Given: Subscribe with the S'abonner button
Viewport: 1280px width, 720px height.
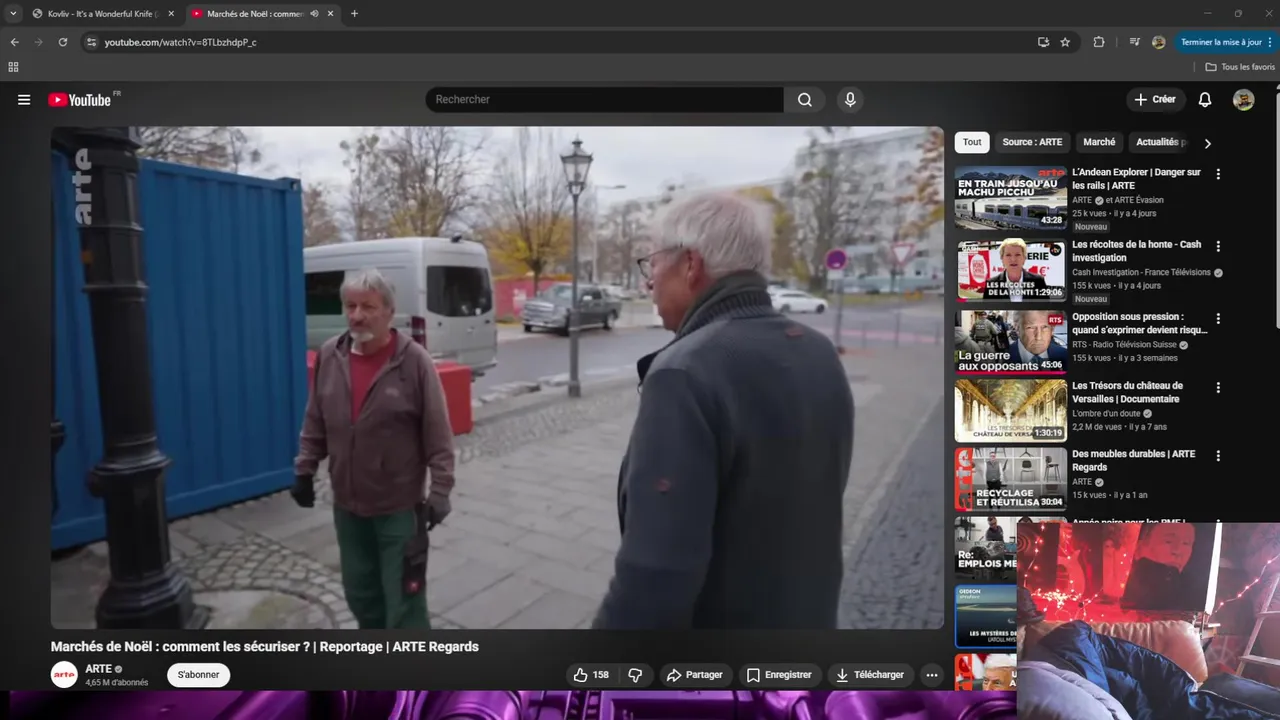Looking at the screenshot, I should (198, 675).
